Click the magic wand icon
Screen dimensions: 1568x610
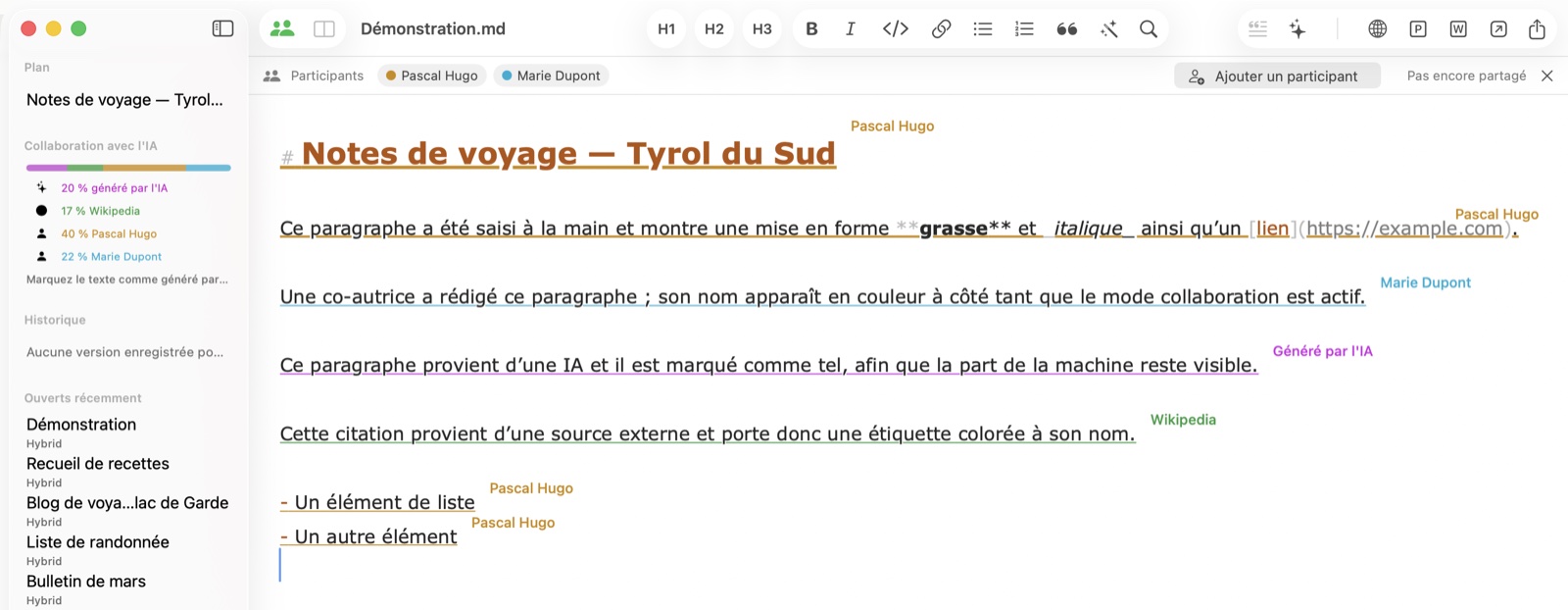pos(1109,28)
